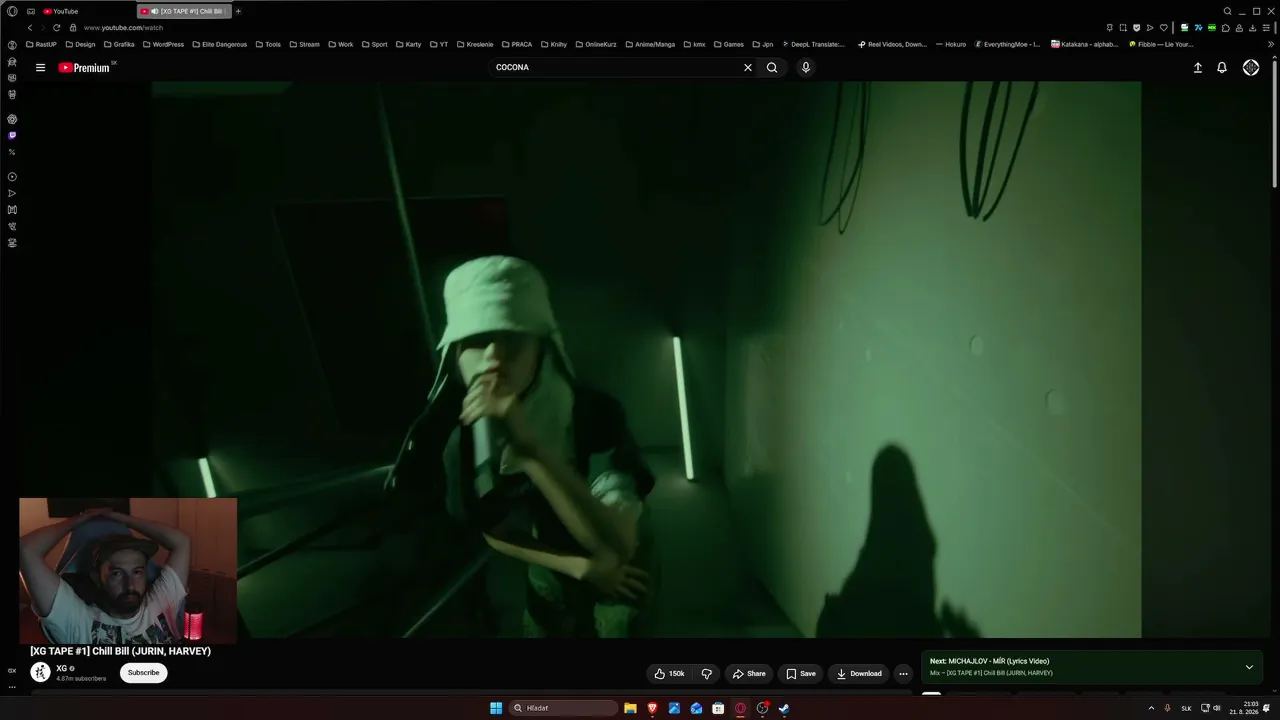This screenshot has width=1280, height=720.
Task: Clear the COCONA search query
Action: [x=747, y=68]
